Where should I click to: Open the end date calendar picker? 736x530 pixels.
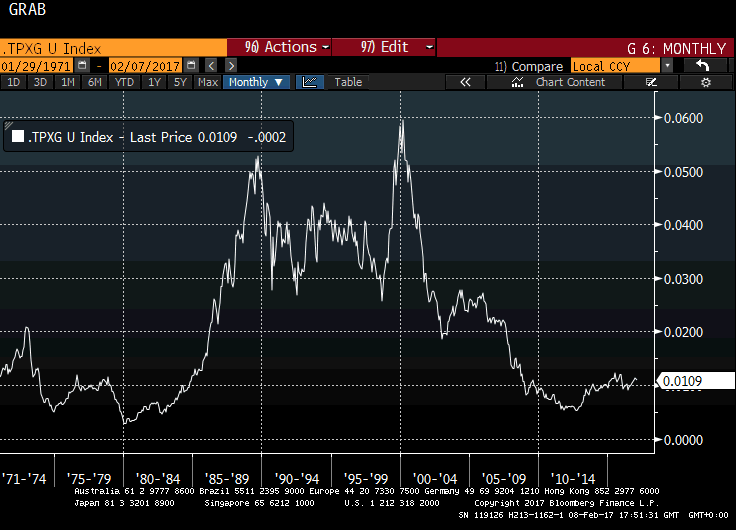(x=191, y=65)
